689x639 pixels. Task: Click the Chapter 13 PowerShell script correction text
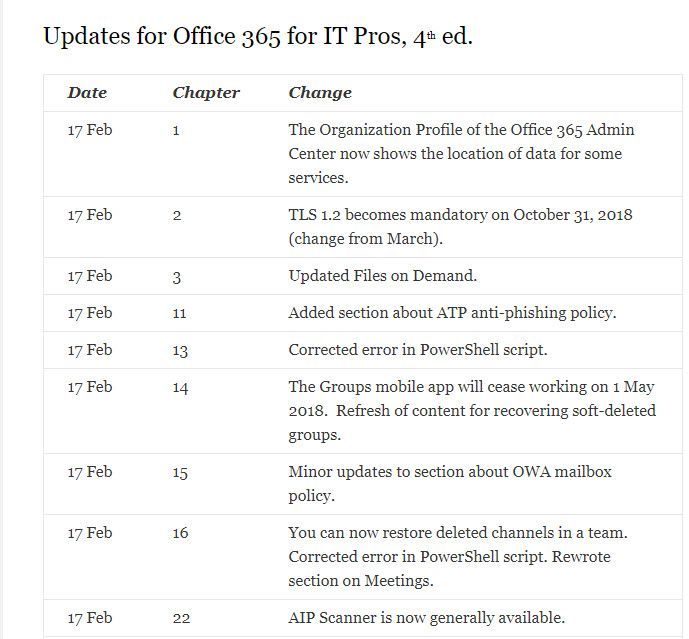pos(417,350)
